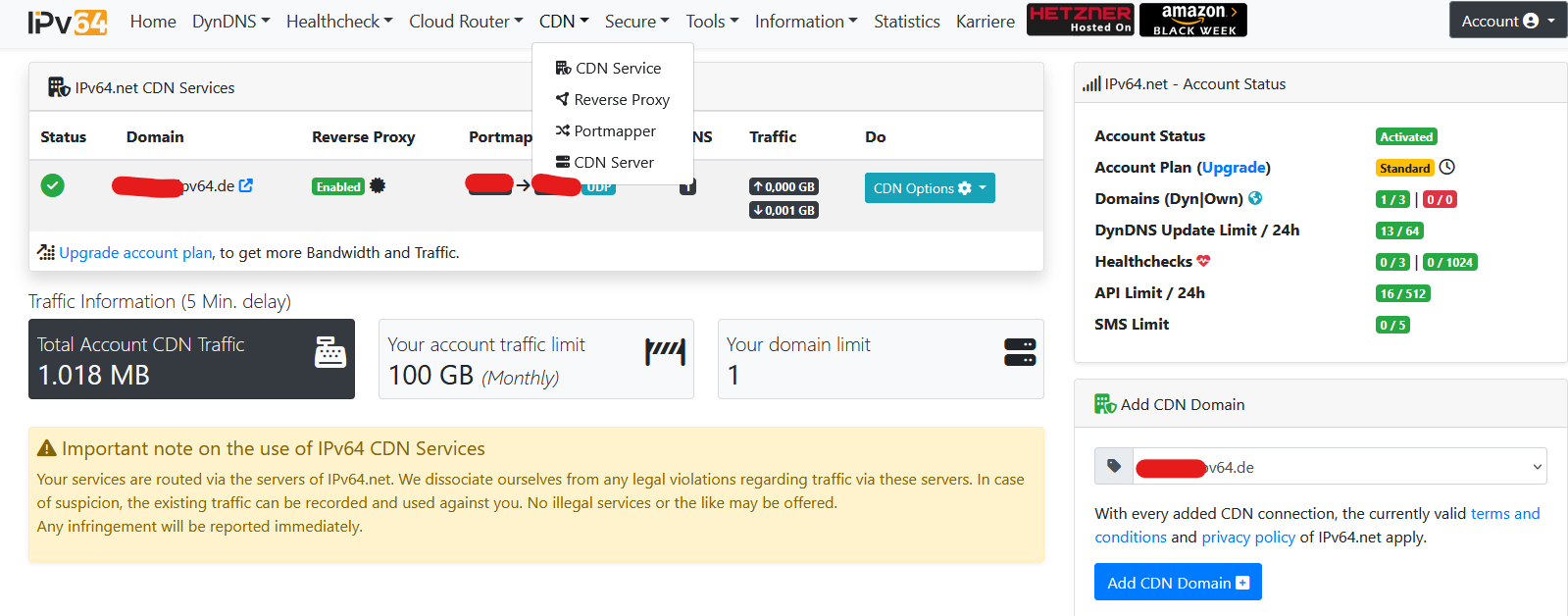Click the green Enabled reverse proxy badge
The width and height of the screenshot is (1568, 616).
click(338, 186)
